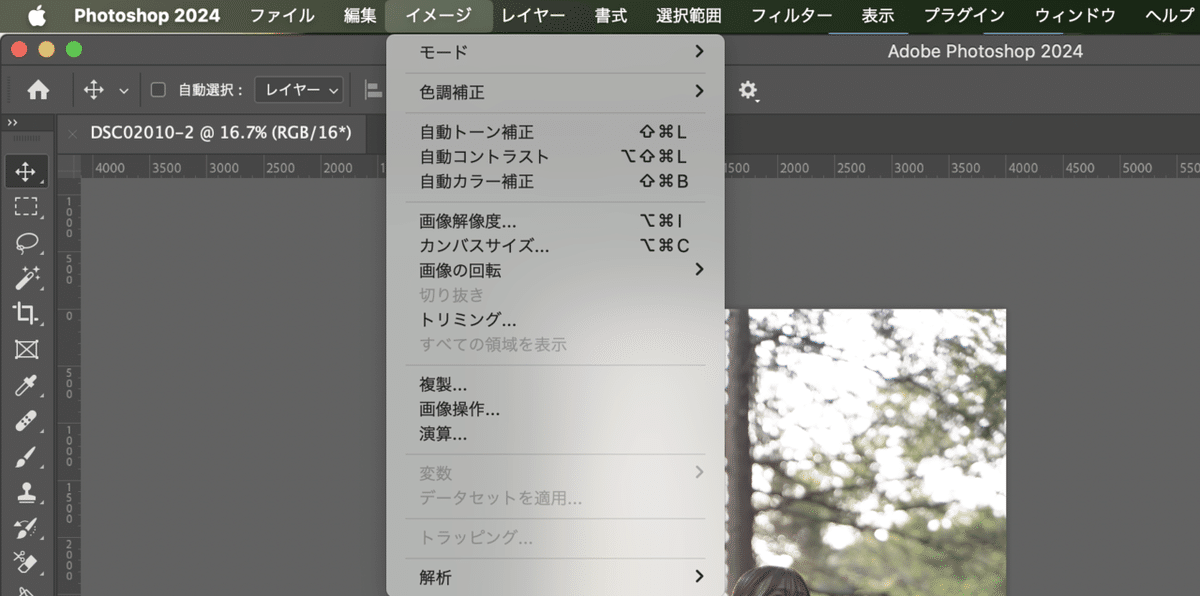Expand the 画像の回転 submenu
1200x596 pixels.
pyautogui.click(x=555, y=270)
